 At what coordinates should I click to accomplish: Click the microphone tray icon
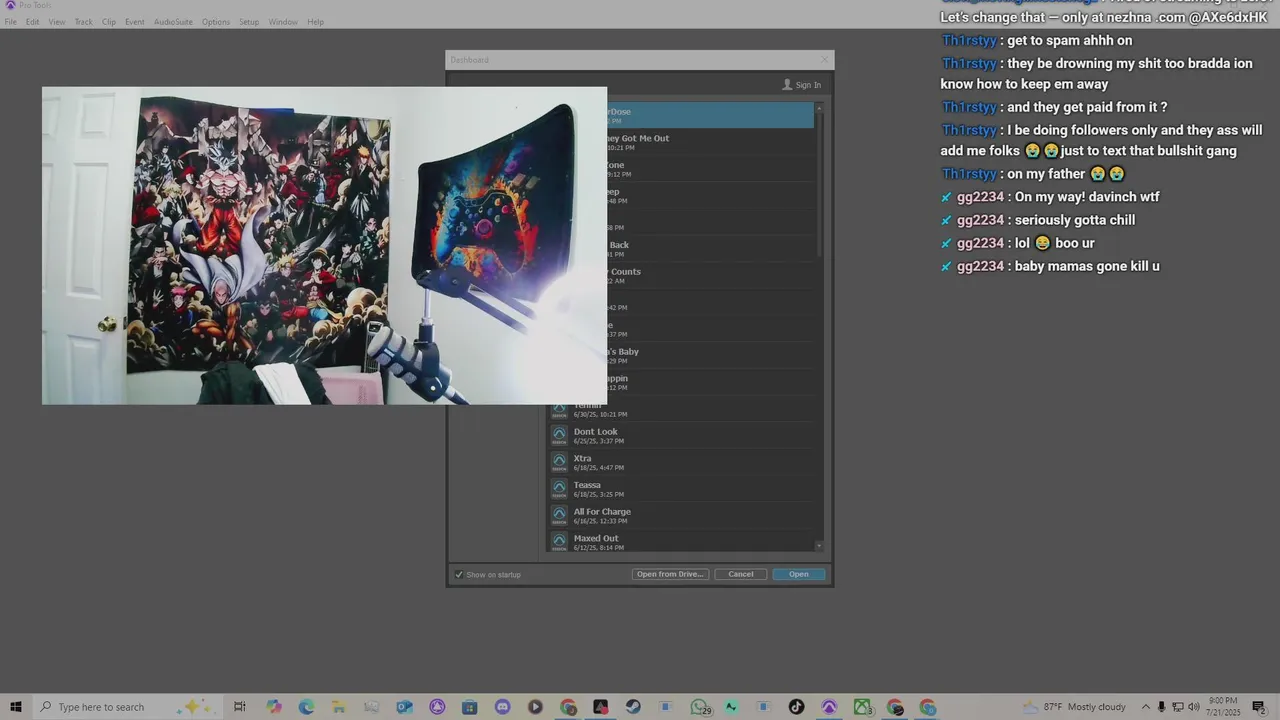(1161, 707)
